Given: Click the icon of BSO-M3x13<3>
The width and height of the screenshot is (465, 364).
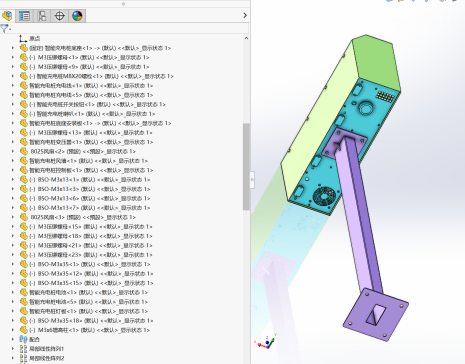Looking at the screenshot, I should click(23, 189).
